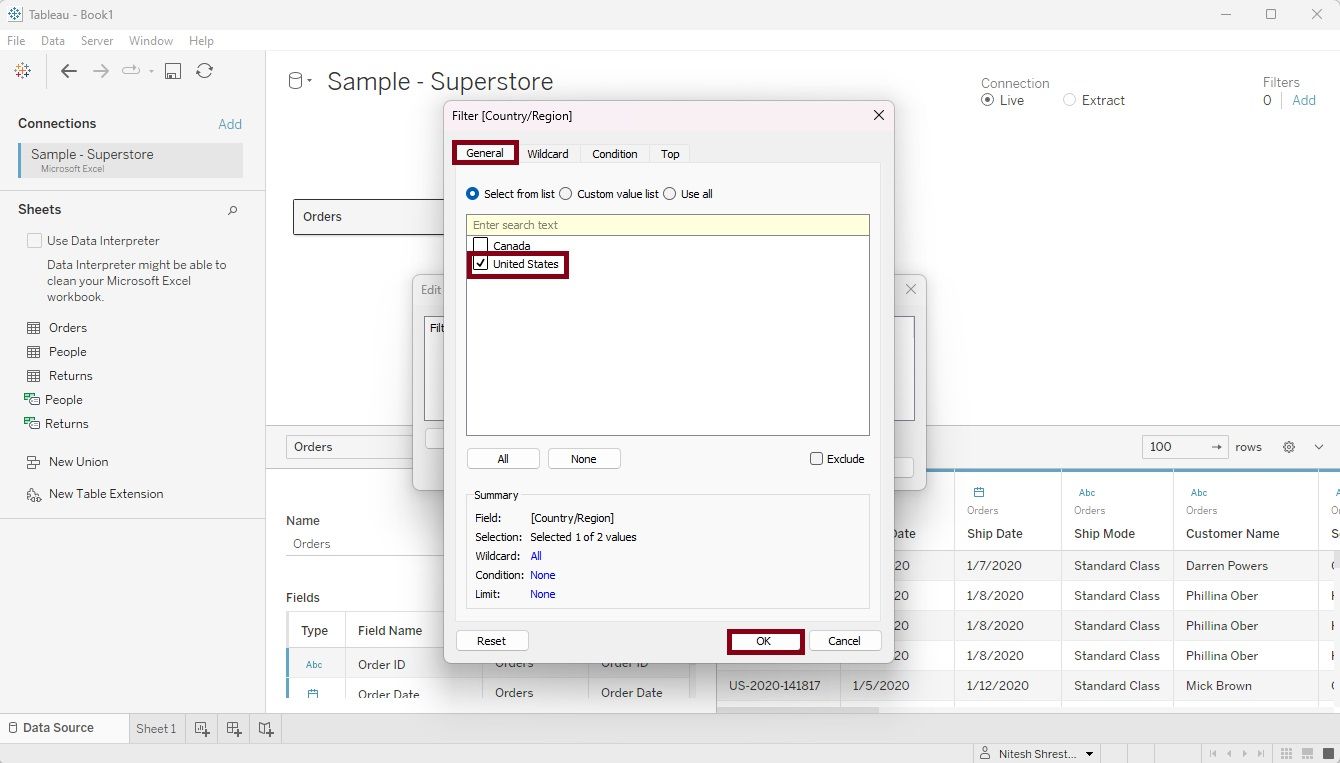Add a new story with the book icon

(x=266, y=729)
